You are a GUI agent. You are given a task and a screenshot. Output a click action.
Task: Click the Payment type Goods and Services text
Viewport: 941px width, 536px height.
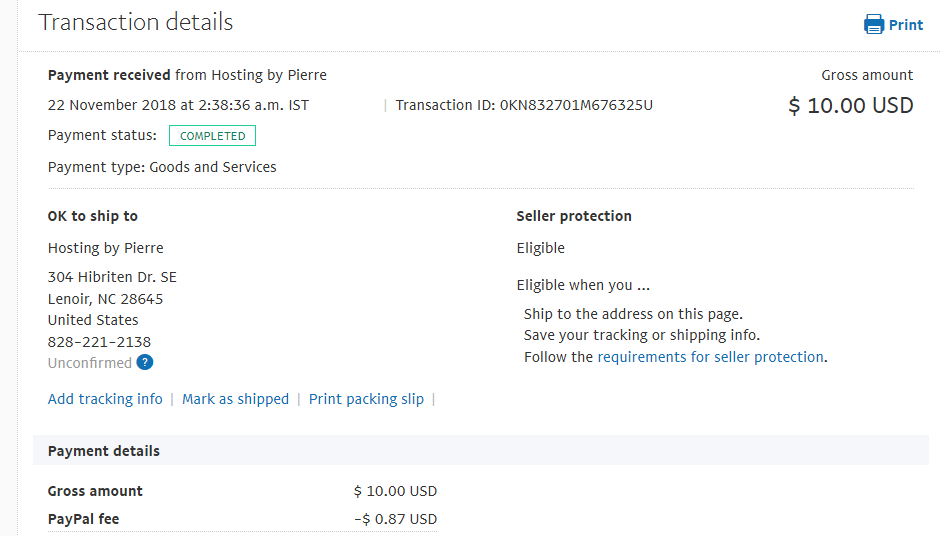162,167
